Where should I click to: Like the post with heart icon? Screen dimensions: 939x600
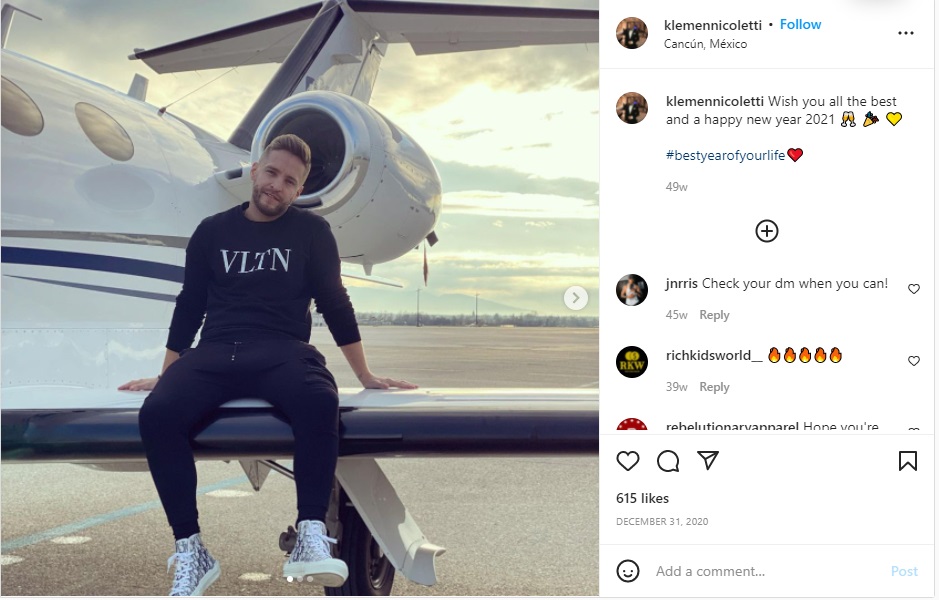[x=628, y=461]
